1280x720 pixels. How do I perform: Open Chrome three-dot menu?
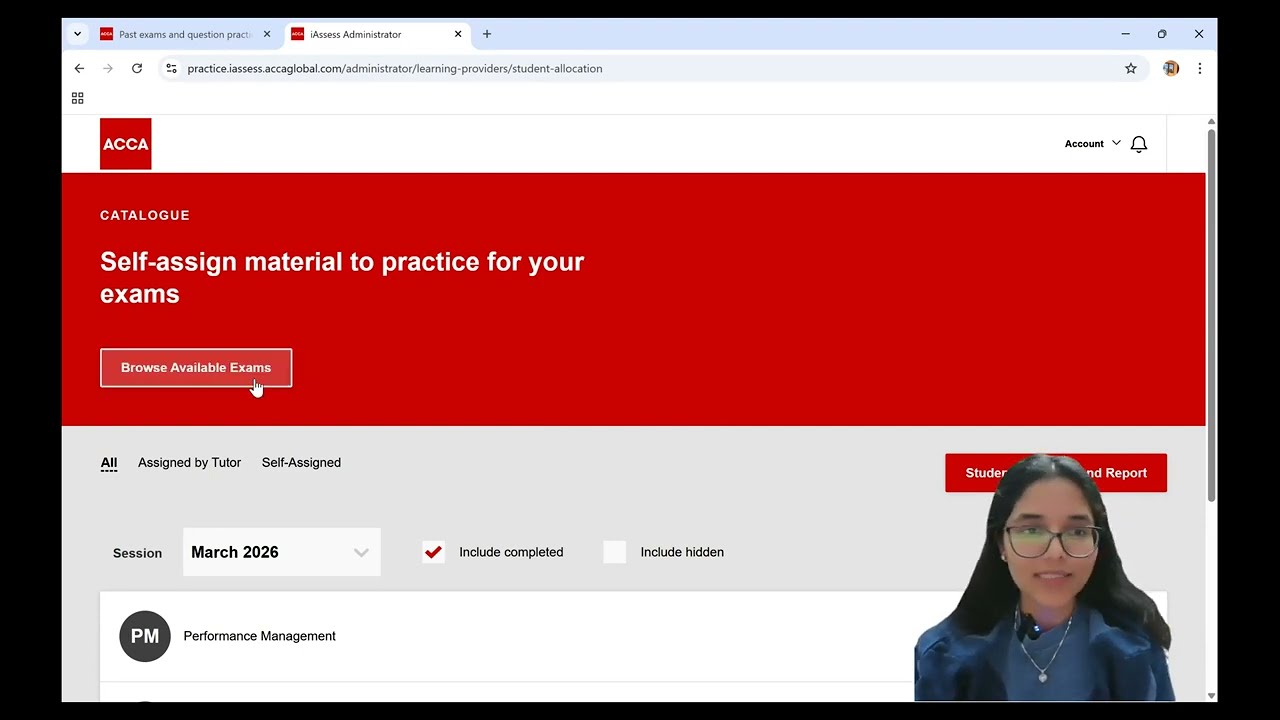(1199, 68)
